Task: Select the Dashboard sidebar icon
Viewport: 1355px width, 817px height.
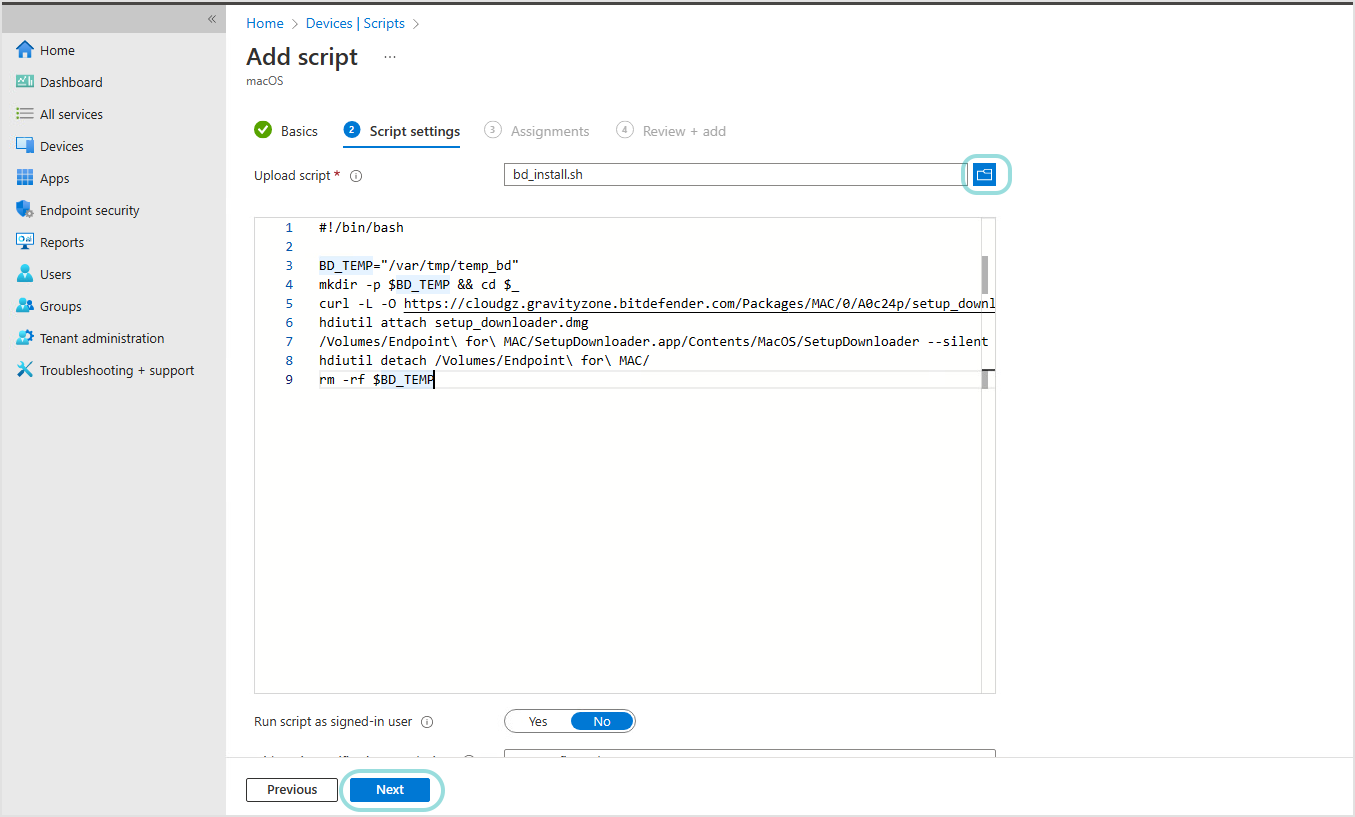Action: coord(70,81)
